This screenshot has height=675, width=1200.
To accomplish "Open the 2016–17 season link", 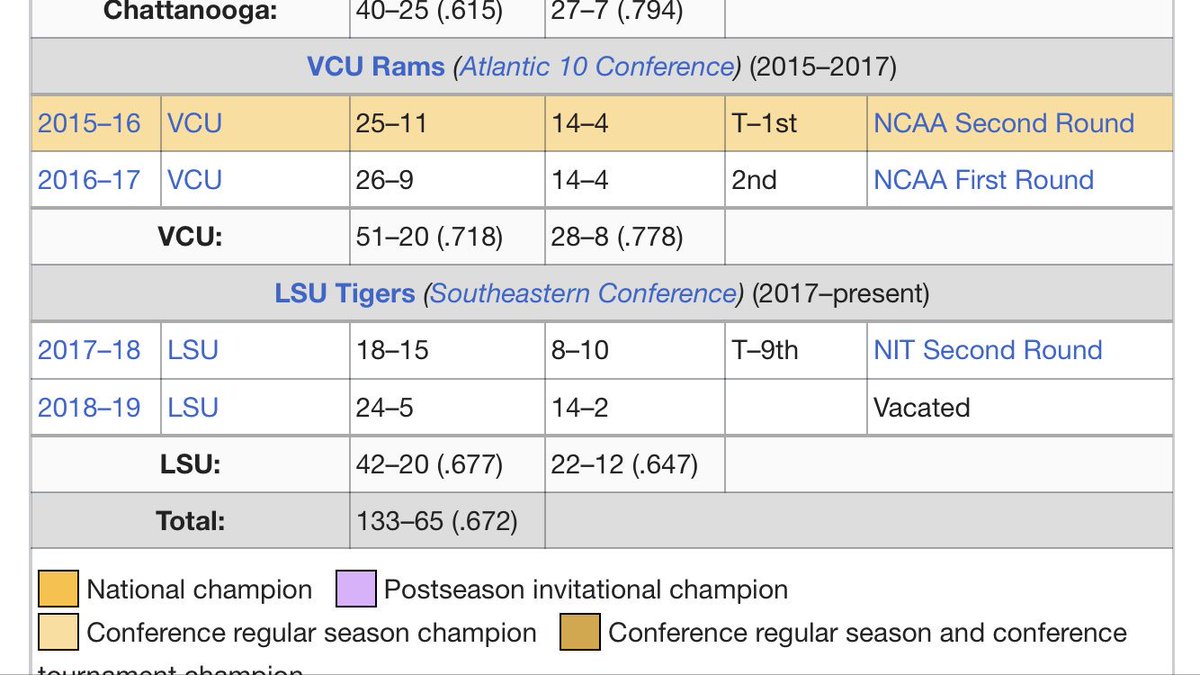I will coord(89,180).
